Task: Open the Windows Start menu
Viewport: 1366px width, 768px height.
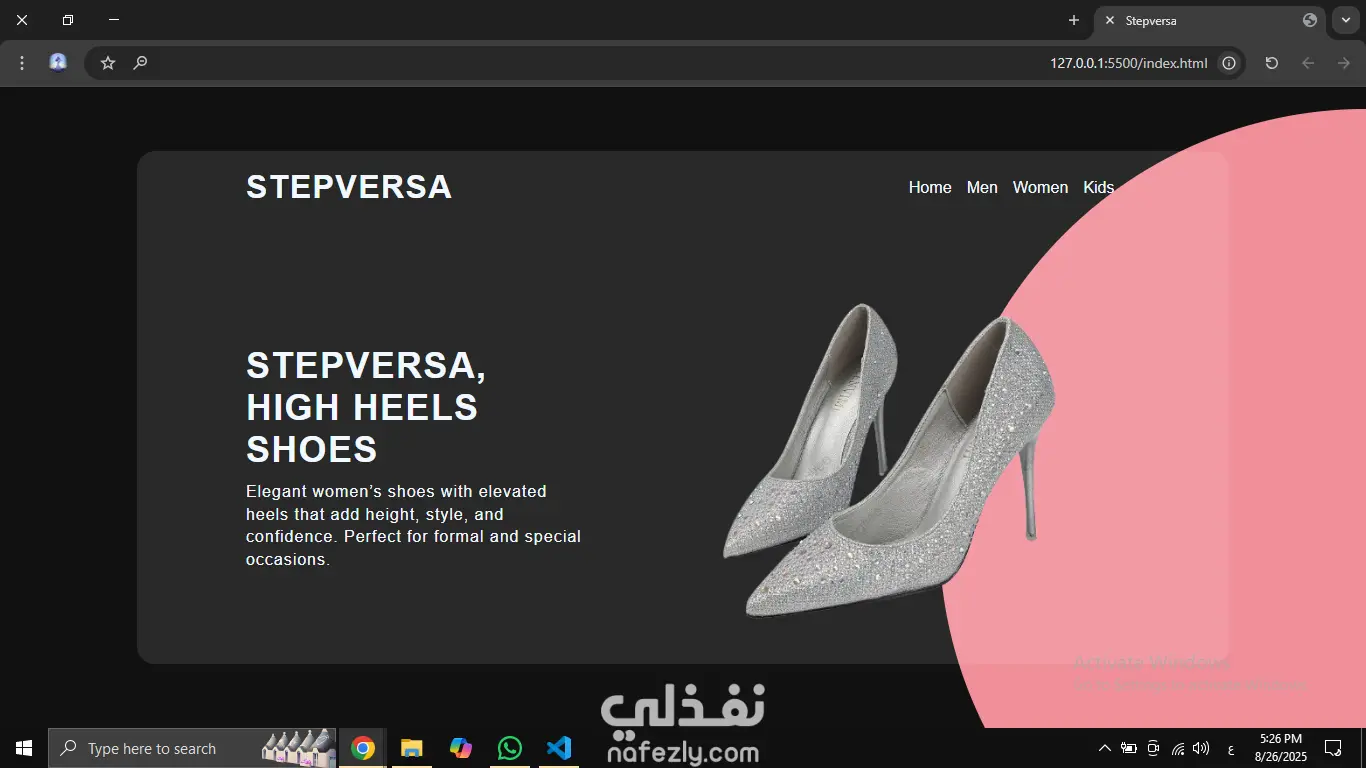Action: (x=24, y=748)
